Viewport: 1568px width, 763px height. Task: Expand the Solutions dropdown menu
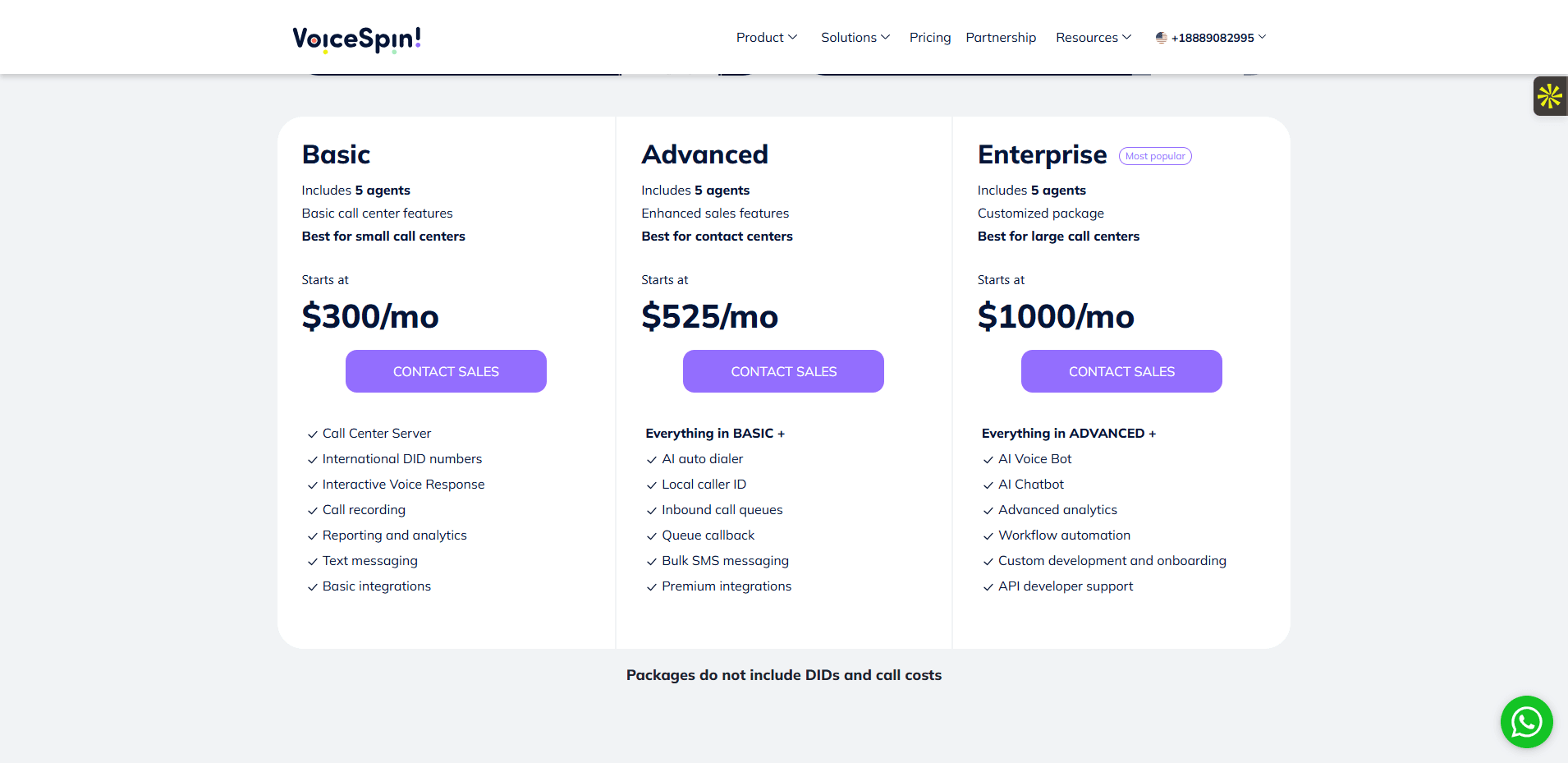click(855, 38)
